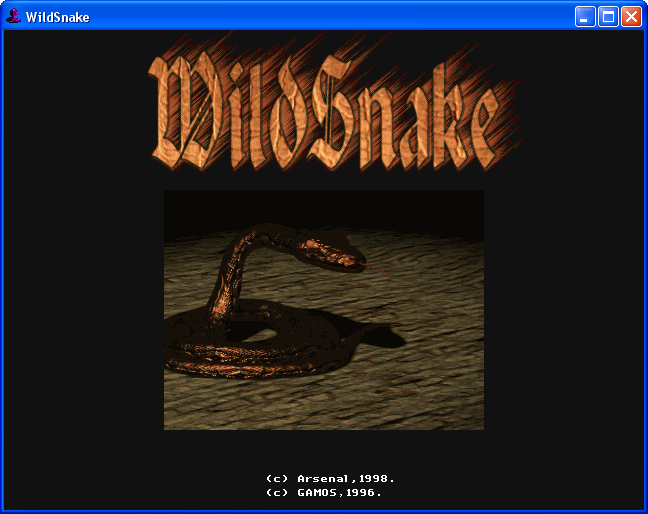Click the WildSnake joystick icon in title bar

pyautogui.click(x=13, y=17)
